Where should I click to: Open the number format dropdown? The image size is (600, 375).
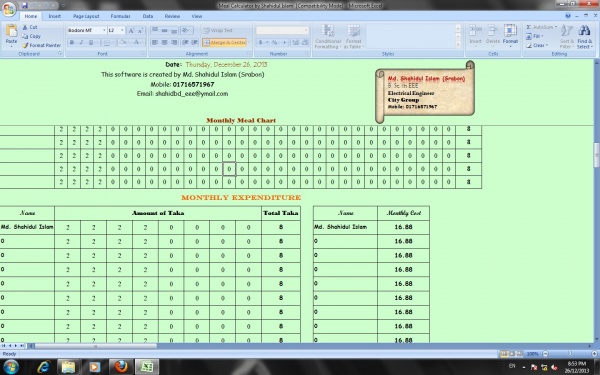pyautogui.click(x=306, y=30)
